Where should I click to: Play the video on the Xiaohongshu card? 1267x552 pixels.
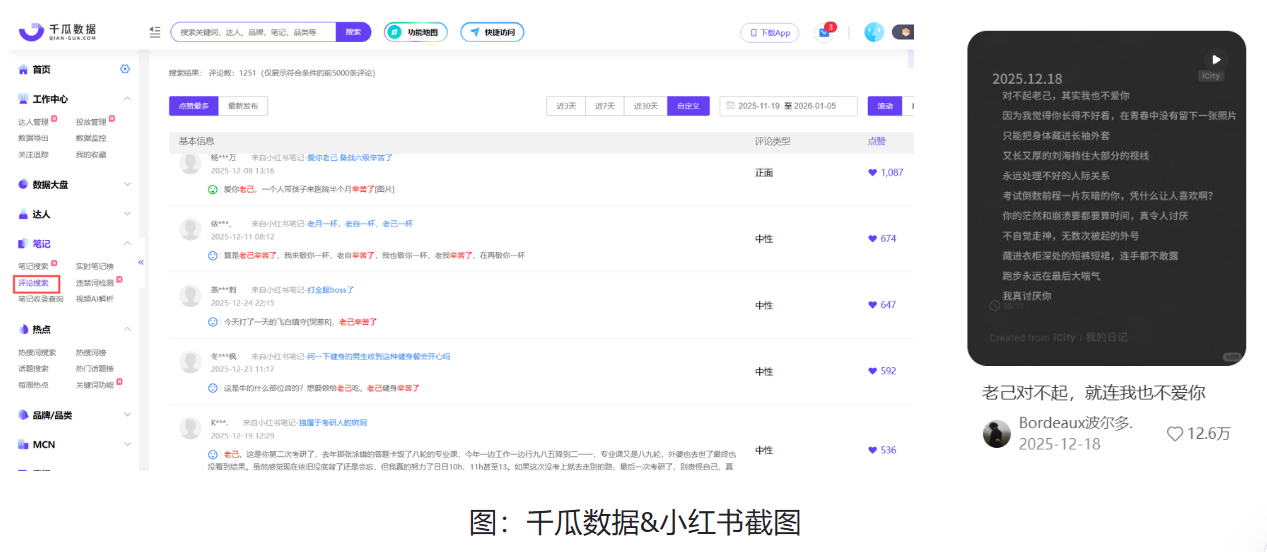1215,60
